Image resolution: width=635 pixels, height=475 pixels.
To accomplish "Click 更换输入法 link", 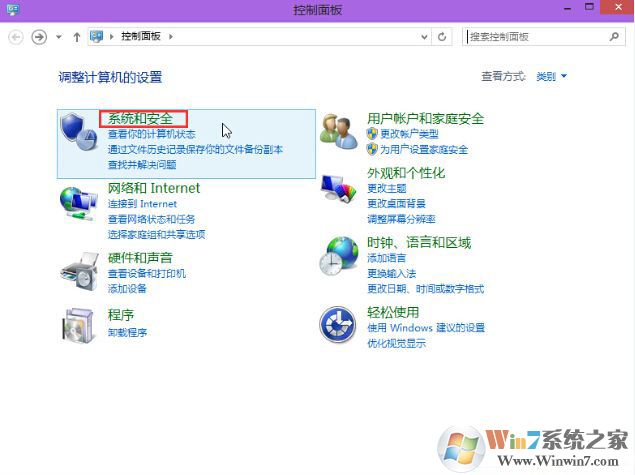I will click(x=391, y=273).
